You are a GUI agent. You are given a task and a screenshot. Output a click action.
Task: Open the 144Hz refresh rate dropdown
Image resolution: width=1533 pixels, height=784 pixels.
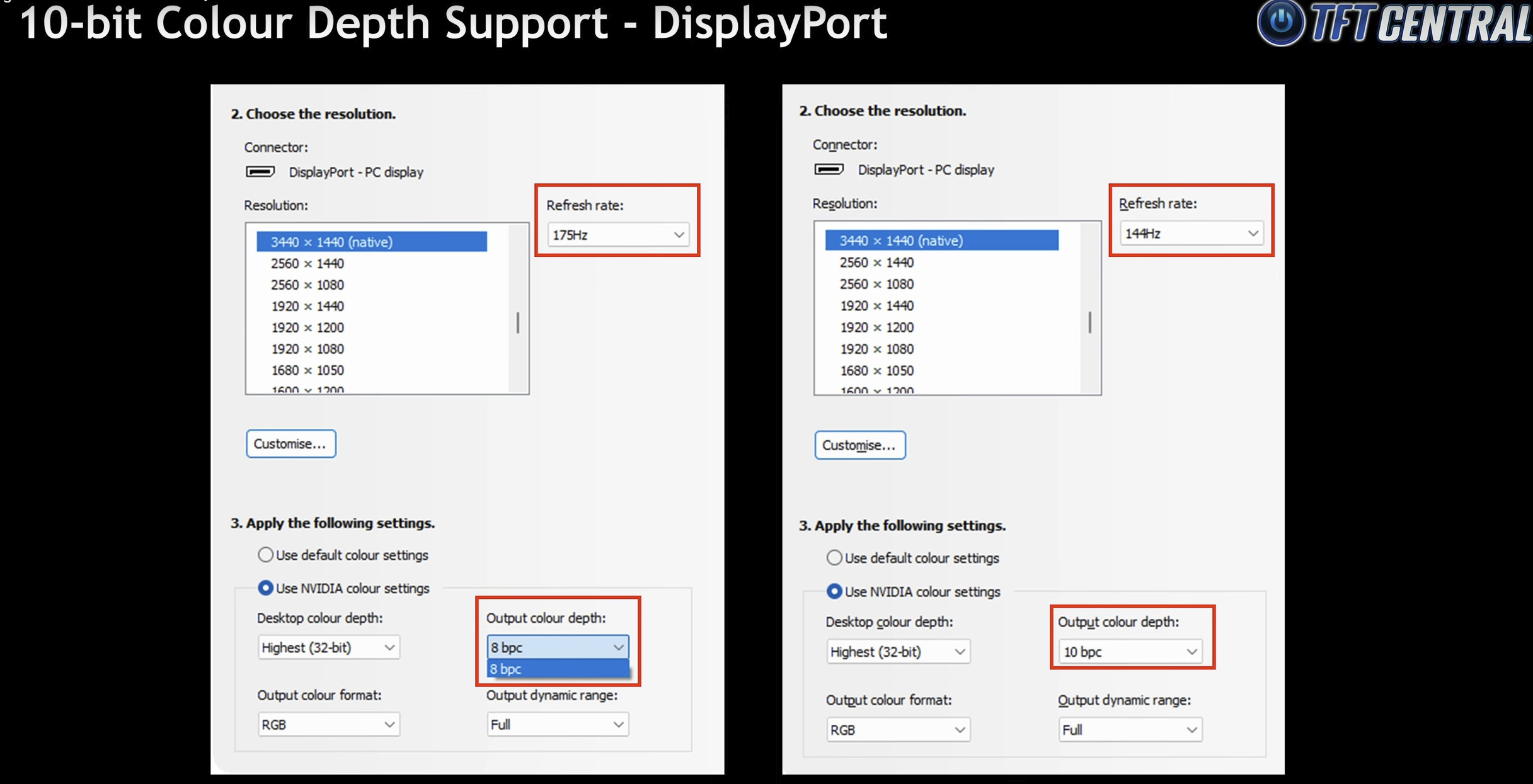pyautogui.click(x=1191, y=233)
